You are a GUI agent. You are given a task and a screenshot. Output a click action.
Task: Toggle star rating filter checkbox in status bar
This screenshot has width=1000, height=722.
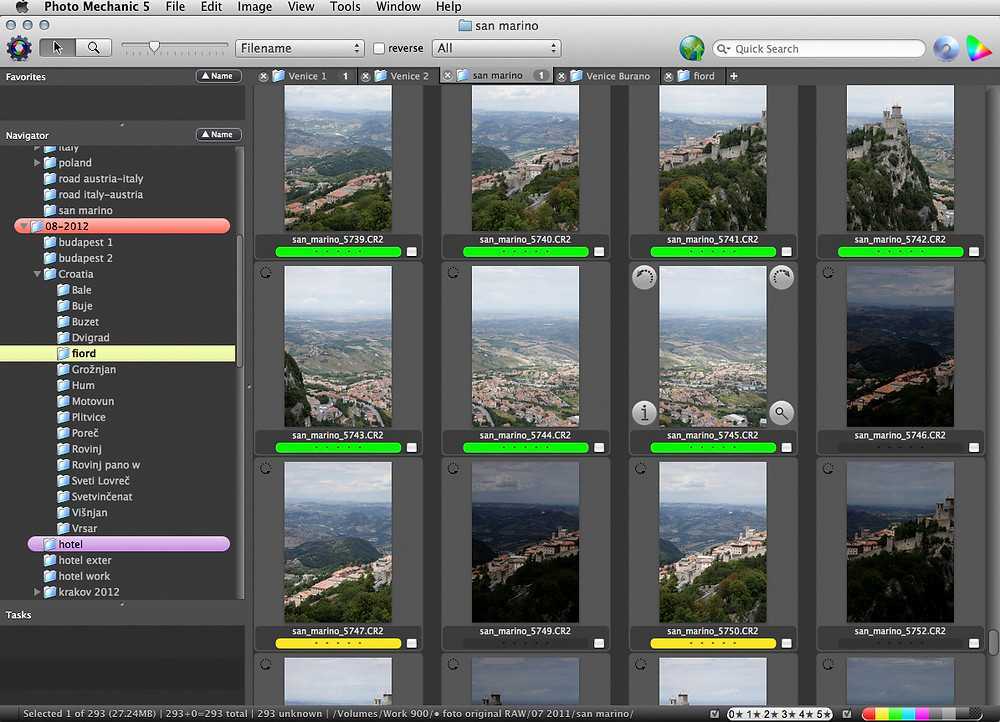coord(715,714)
